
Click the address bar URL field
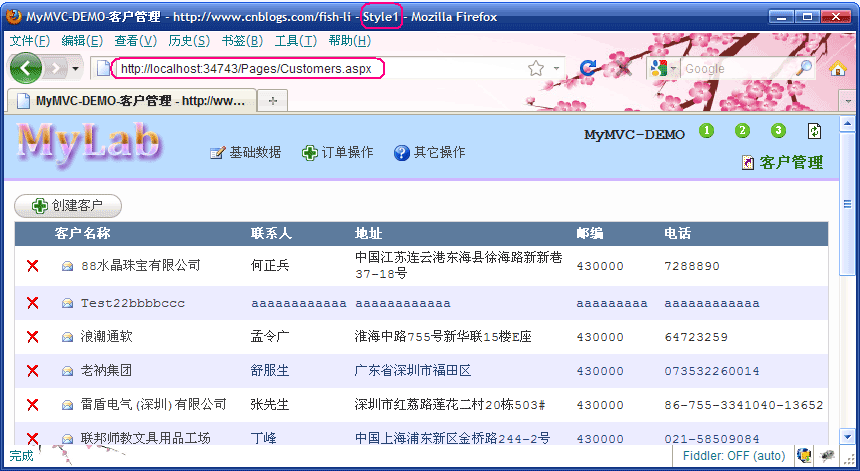pos(320,68)
